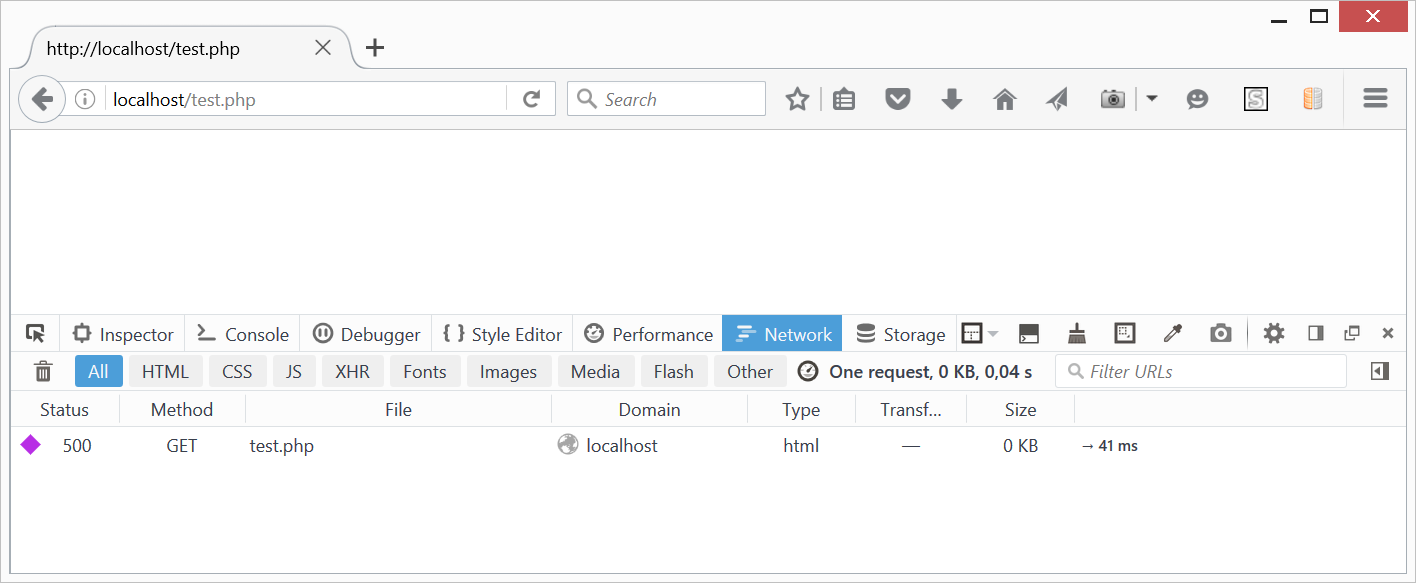Toggle the network details side pane
The height and width of the screenshot is (583, 1416).
(1380, 372)
